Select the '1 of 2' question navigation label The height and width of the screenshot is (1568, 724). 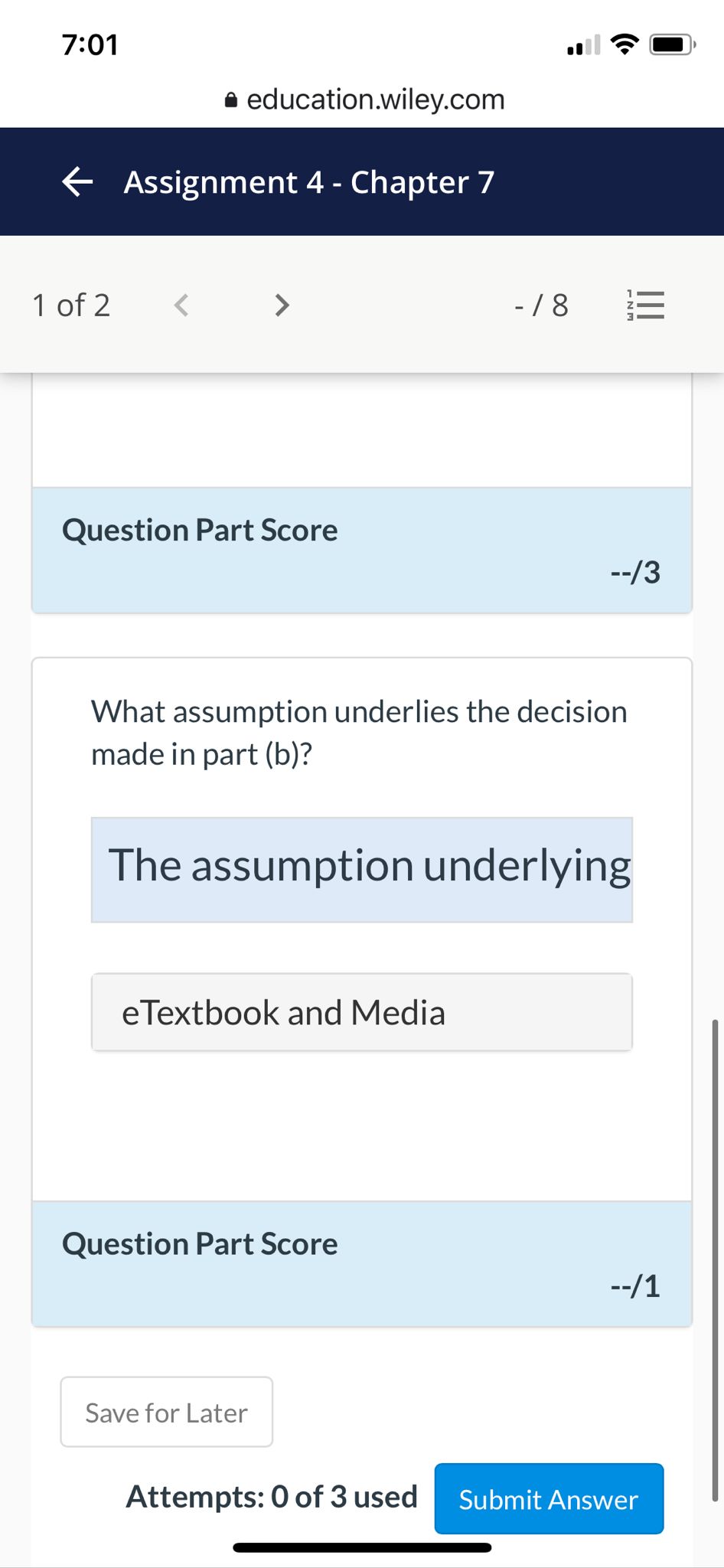[71, 305]
